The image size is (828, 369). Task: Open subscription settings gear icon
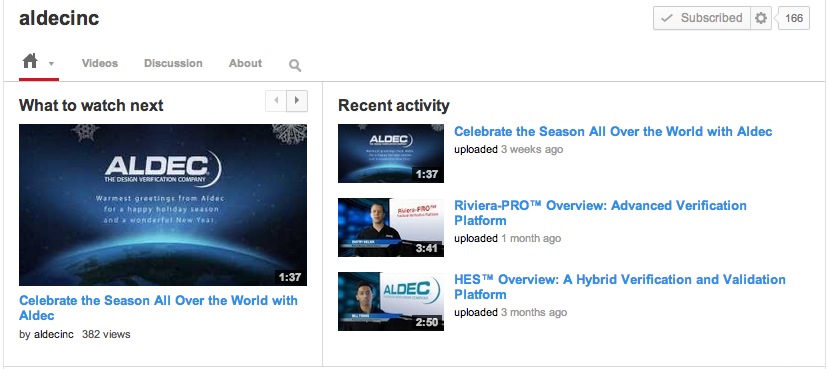pos(761,18)
